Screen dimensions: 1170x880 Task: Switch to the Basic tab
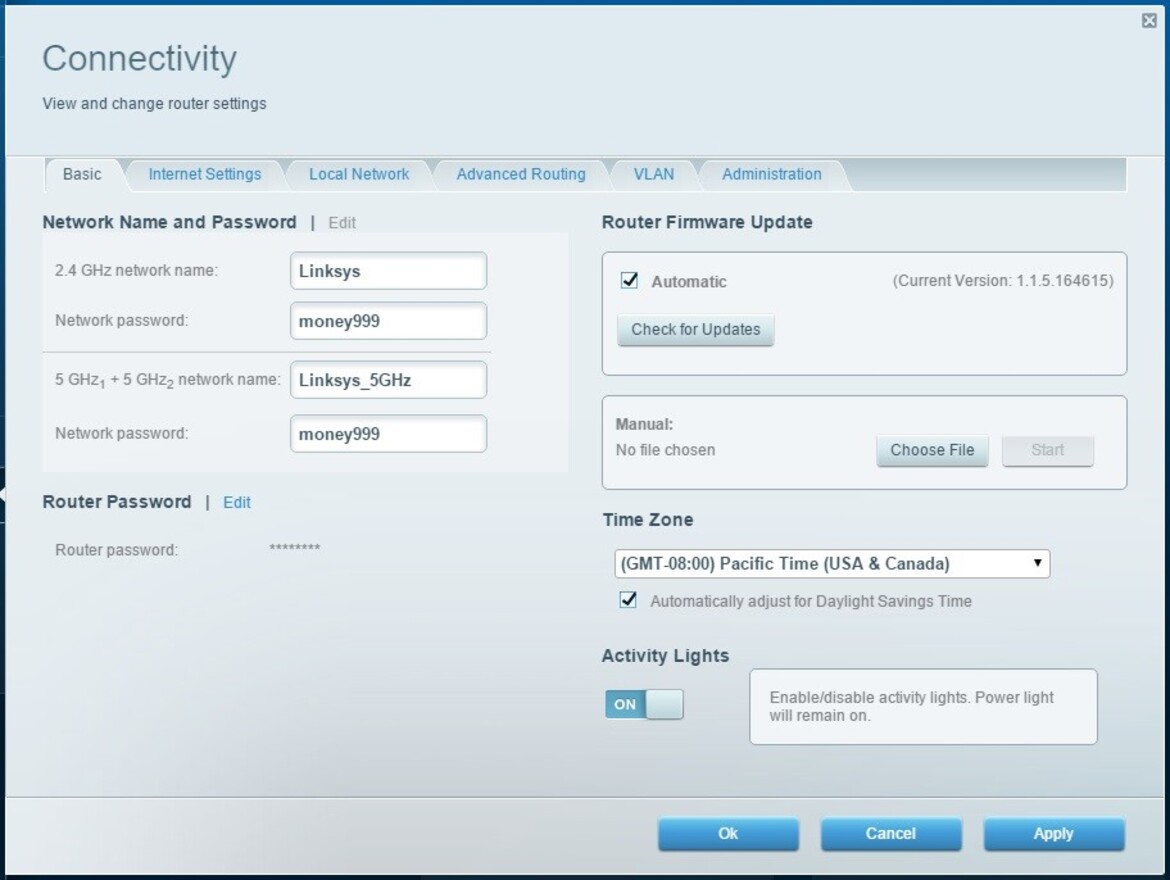pyautogui.click(x=82, y=175)
